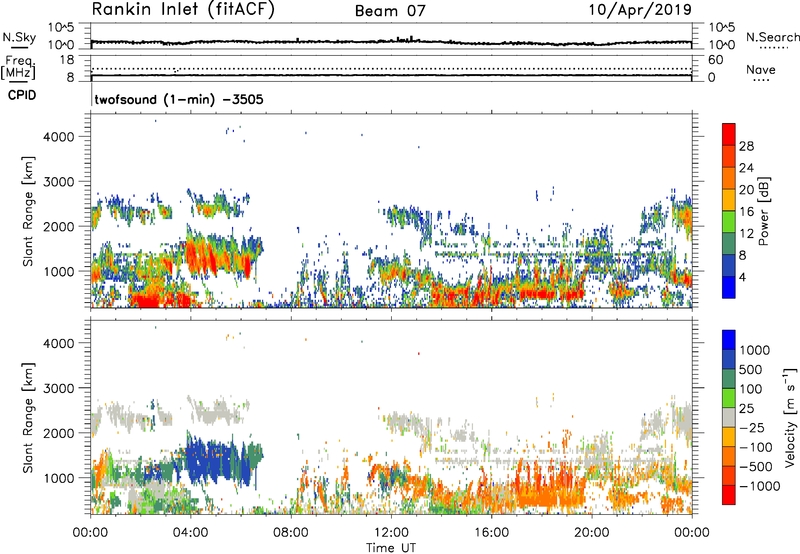Screen dimensions: 800x554
Task: Click the 'Power [dB]' color bar label
Action: [763, 211]
